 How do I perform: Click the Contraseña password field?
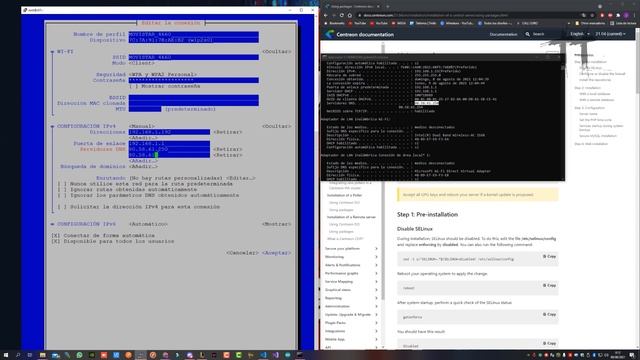tap(193, 80)
